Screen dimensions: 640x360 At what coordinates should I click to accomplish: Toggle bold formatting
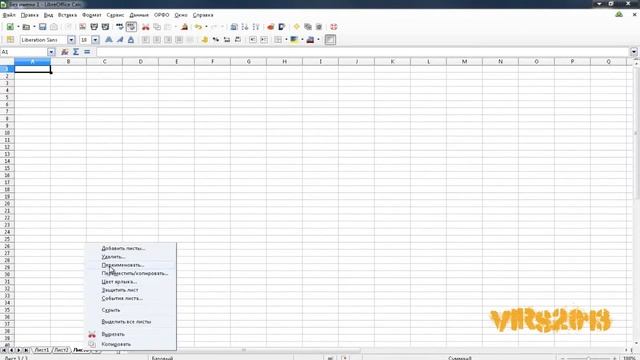pyautogui.click(x=109, y=40)
